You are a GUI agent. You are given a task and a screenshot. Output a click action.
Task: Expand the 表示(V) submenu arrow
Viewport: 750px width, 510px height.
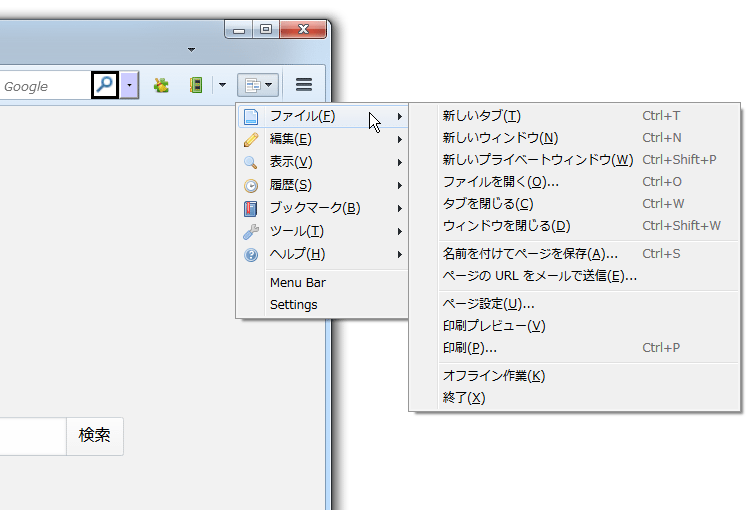(x=399, y=162)
